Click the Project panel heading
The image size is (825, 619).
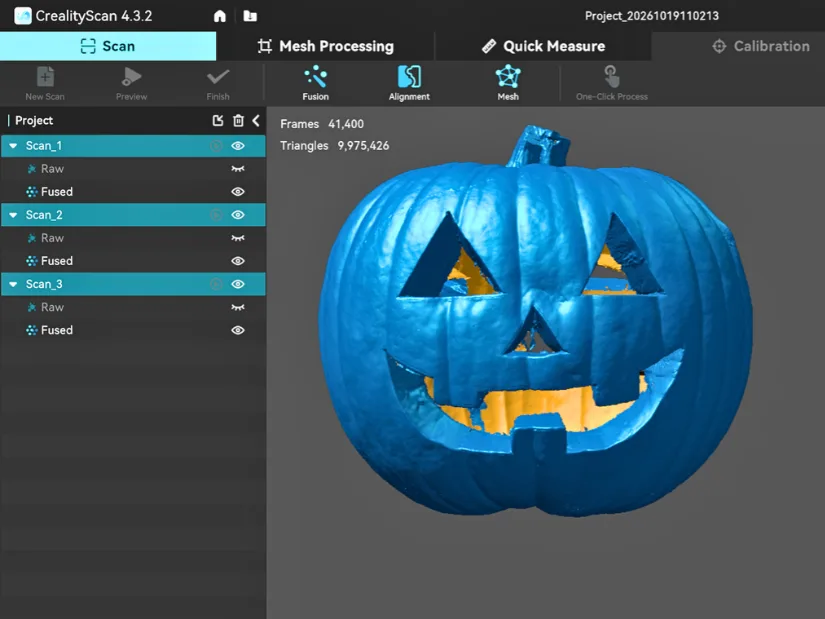(34, 121)
